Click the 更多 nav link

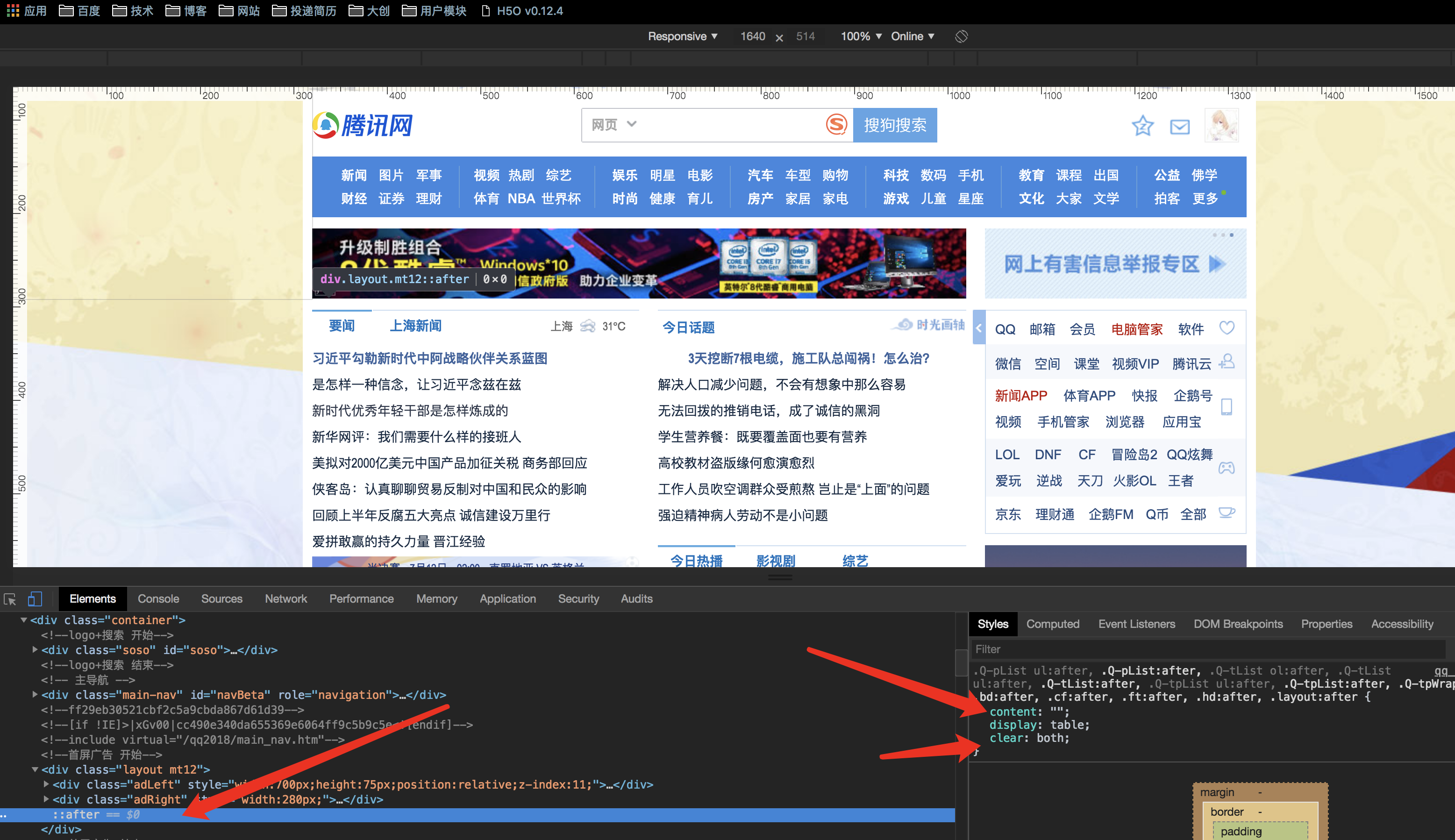tap(1205, 199)
